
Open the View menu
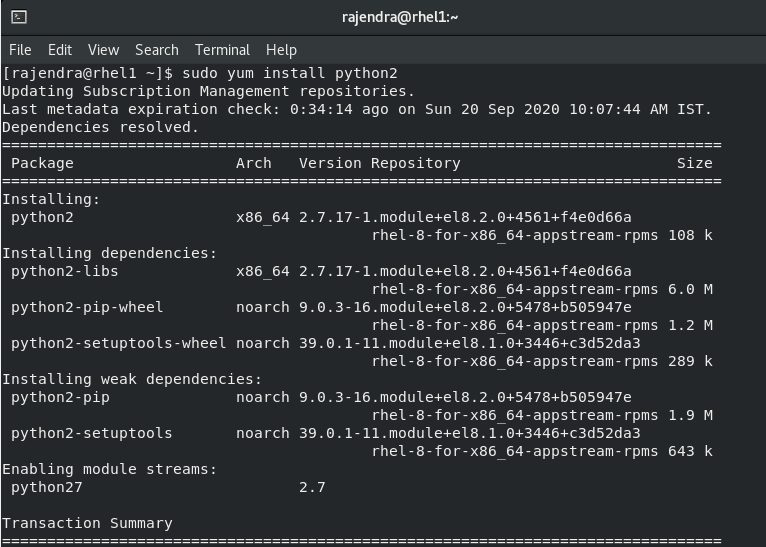(x=103, y=49)
